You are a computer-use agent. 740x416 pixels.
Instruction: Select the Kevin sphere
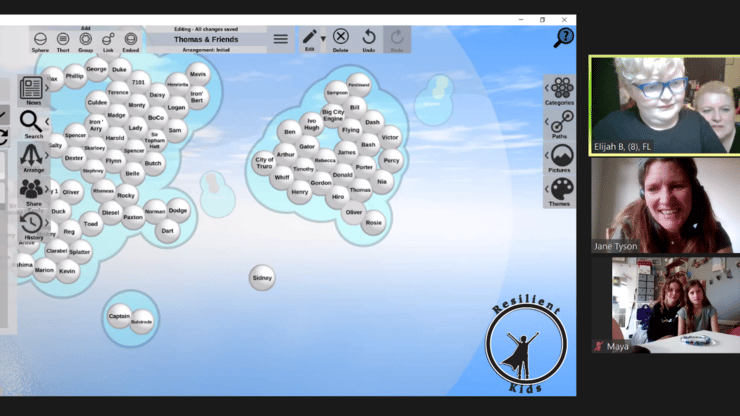pos(67,271)
